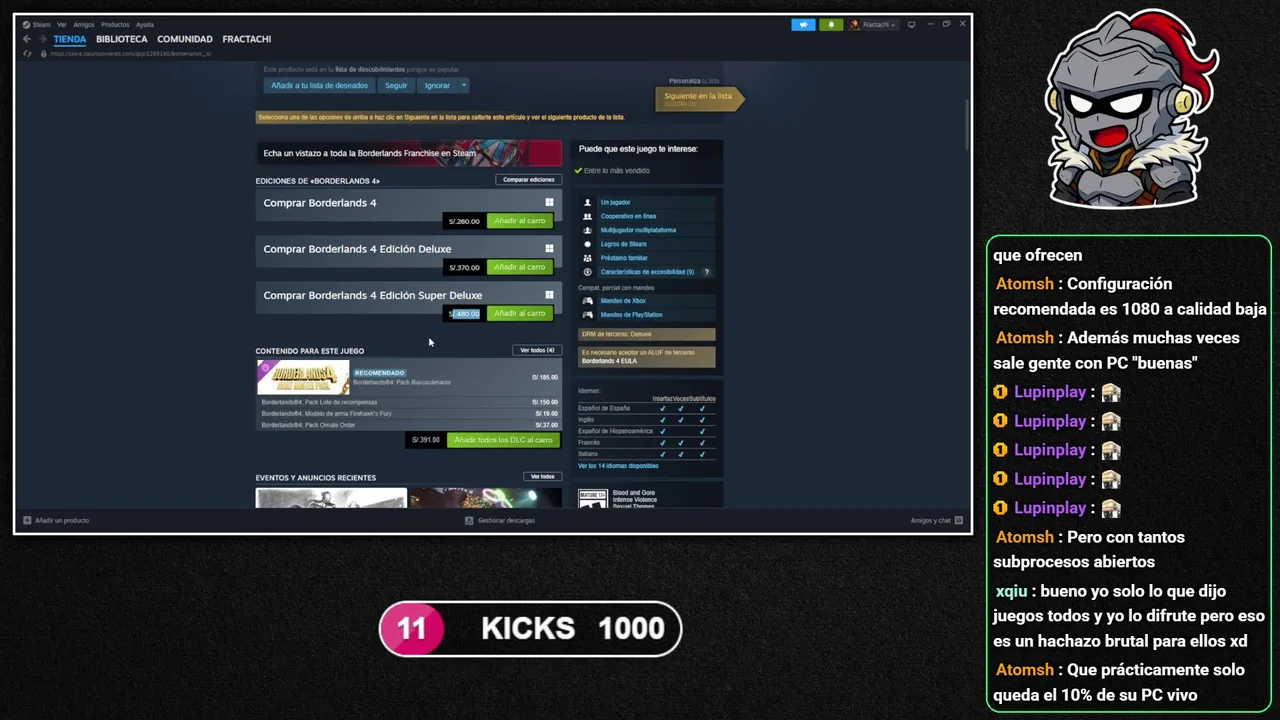Image resolution: width=1280 pixels, height=720 pixels.
Task: Click the accessibility features icon
Action: click(588, 272)
